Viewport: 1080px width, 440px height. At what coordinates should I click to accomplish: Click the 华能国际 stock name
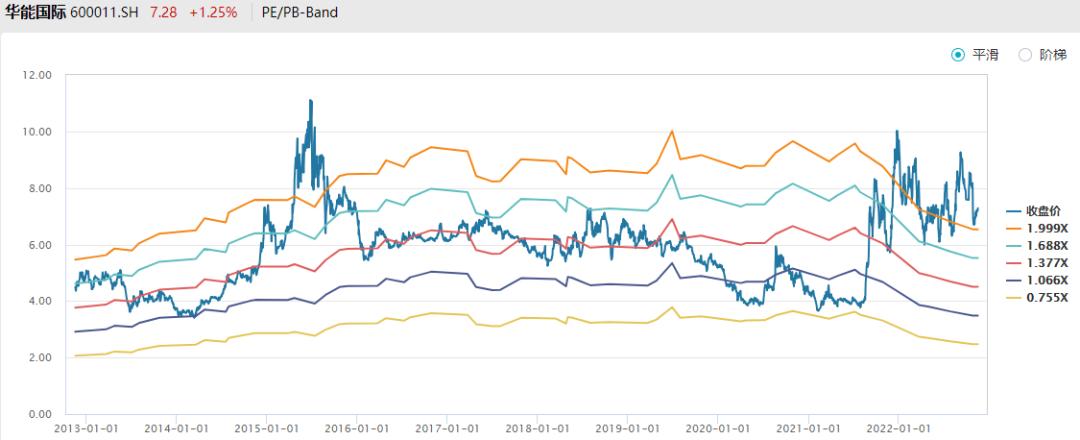pos(36,13)
